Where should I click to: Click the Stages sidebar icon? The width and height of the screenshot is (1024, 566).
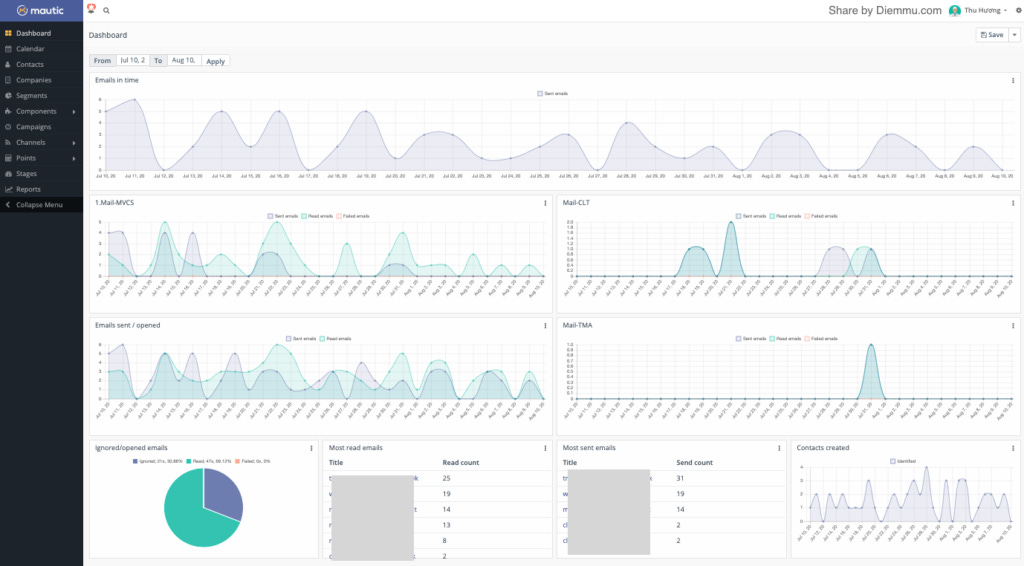[x=8, y=174]
